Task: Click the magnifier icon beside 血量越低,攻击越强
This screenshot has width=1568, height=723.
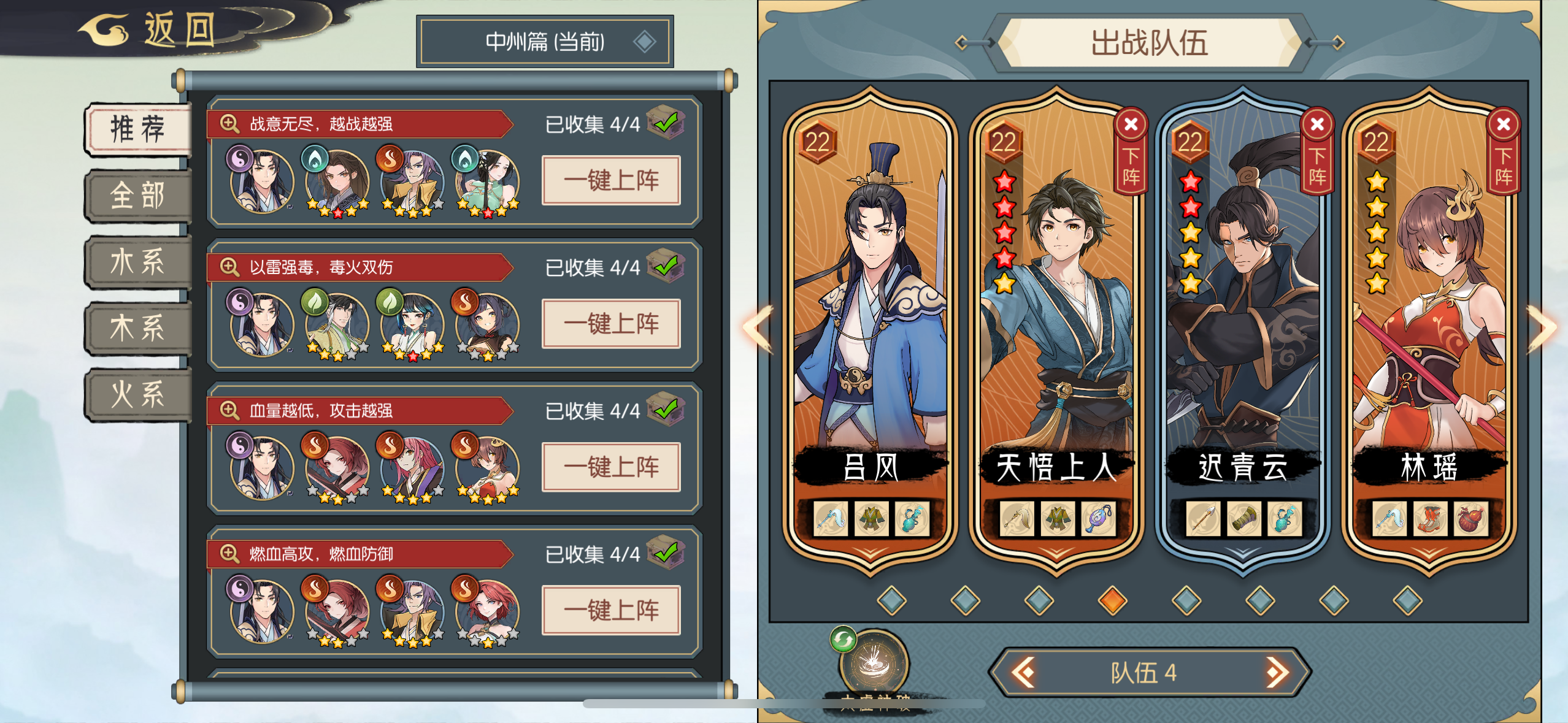Action: pyautogui.click(x=229, y=410)
